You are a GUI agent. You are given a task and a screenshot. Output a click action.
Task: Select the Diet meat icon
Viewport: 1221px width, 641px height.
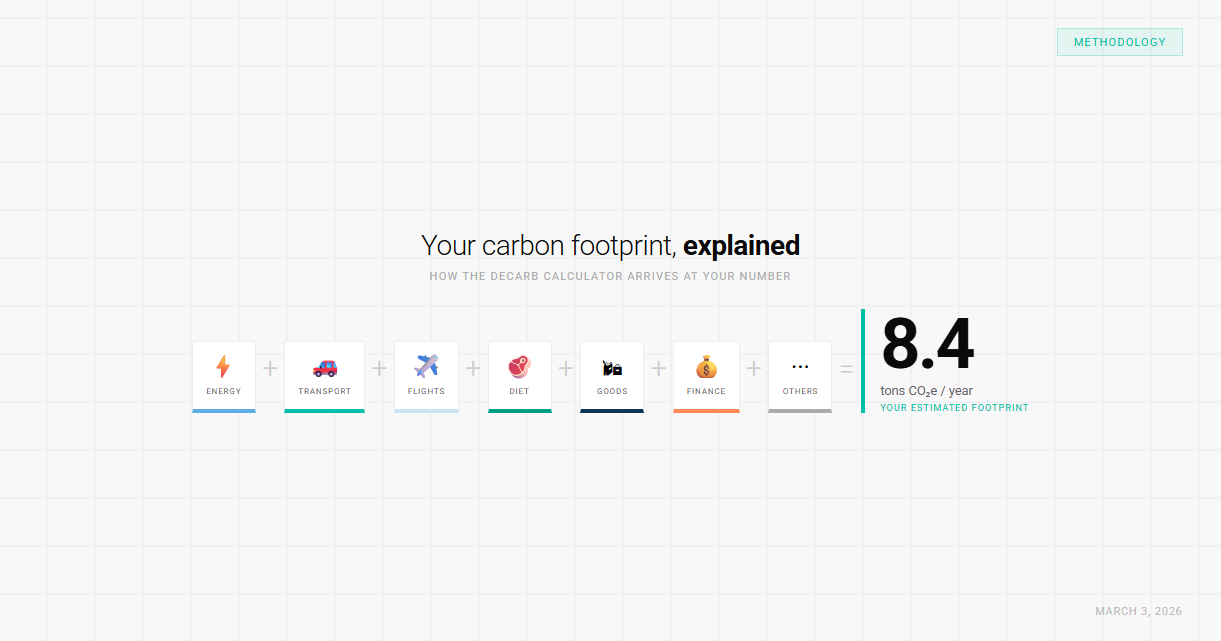pyautogui.click(x=519, y=365)
